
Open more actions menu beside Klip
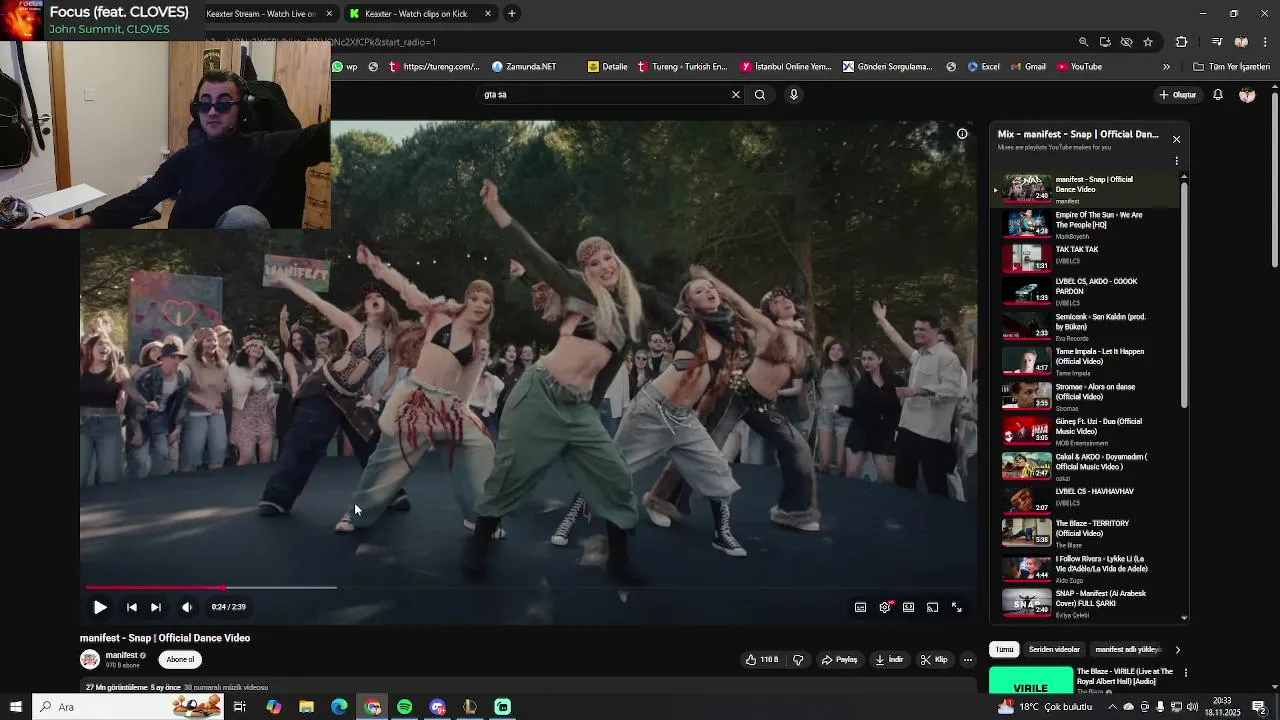968,660
